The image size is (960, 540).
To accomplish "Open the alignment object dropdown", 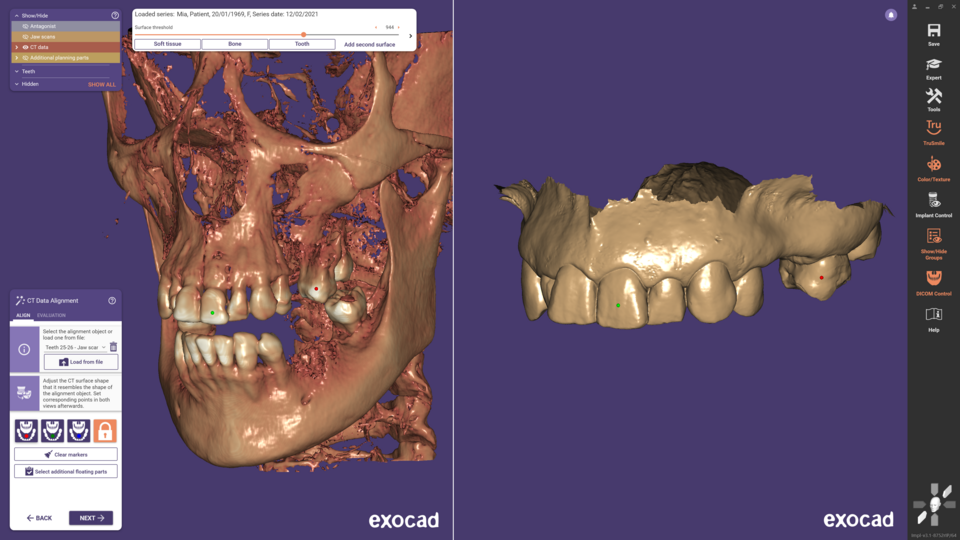I will [x=75, y=347].
